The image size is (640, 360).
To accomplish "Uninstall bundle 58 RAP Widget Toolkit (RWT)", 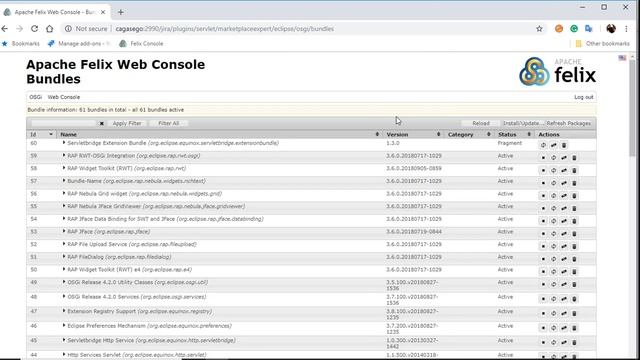I will click(574, 170).
